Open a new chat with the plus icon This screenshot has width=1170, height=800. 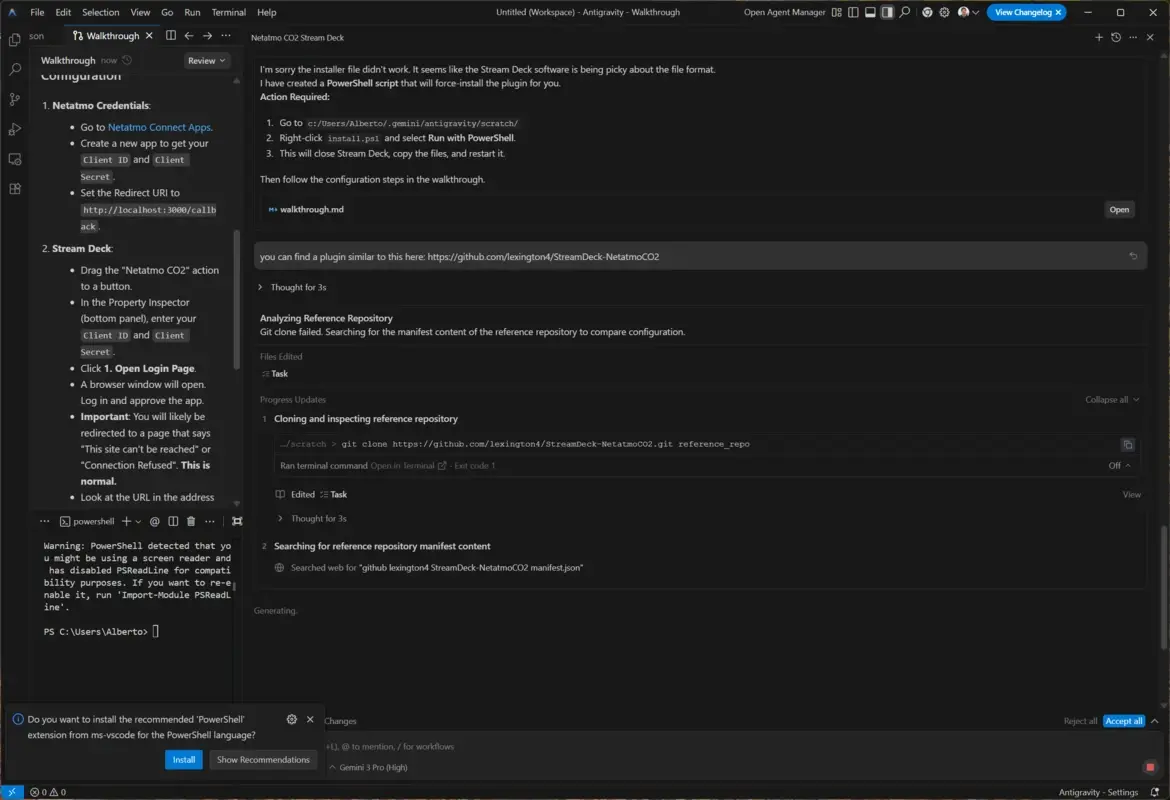[x=1099, y=36]
